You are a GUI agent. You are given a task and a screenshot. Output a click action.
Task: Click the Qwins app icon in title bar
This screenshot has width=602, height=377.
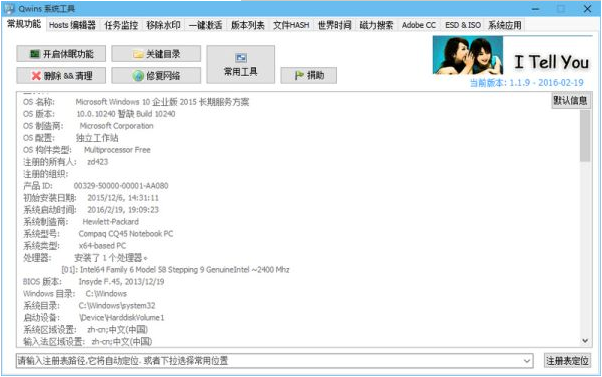pyautogui.click(x=10, y=8)
